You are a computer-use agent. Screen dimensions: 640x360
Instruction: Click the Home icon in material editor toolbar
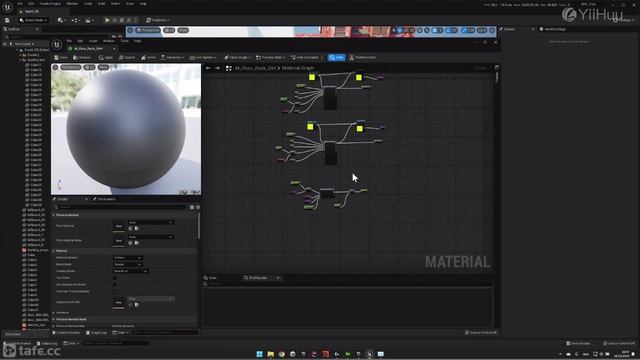148,58
